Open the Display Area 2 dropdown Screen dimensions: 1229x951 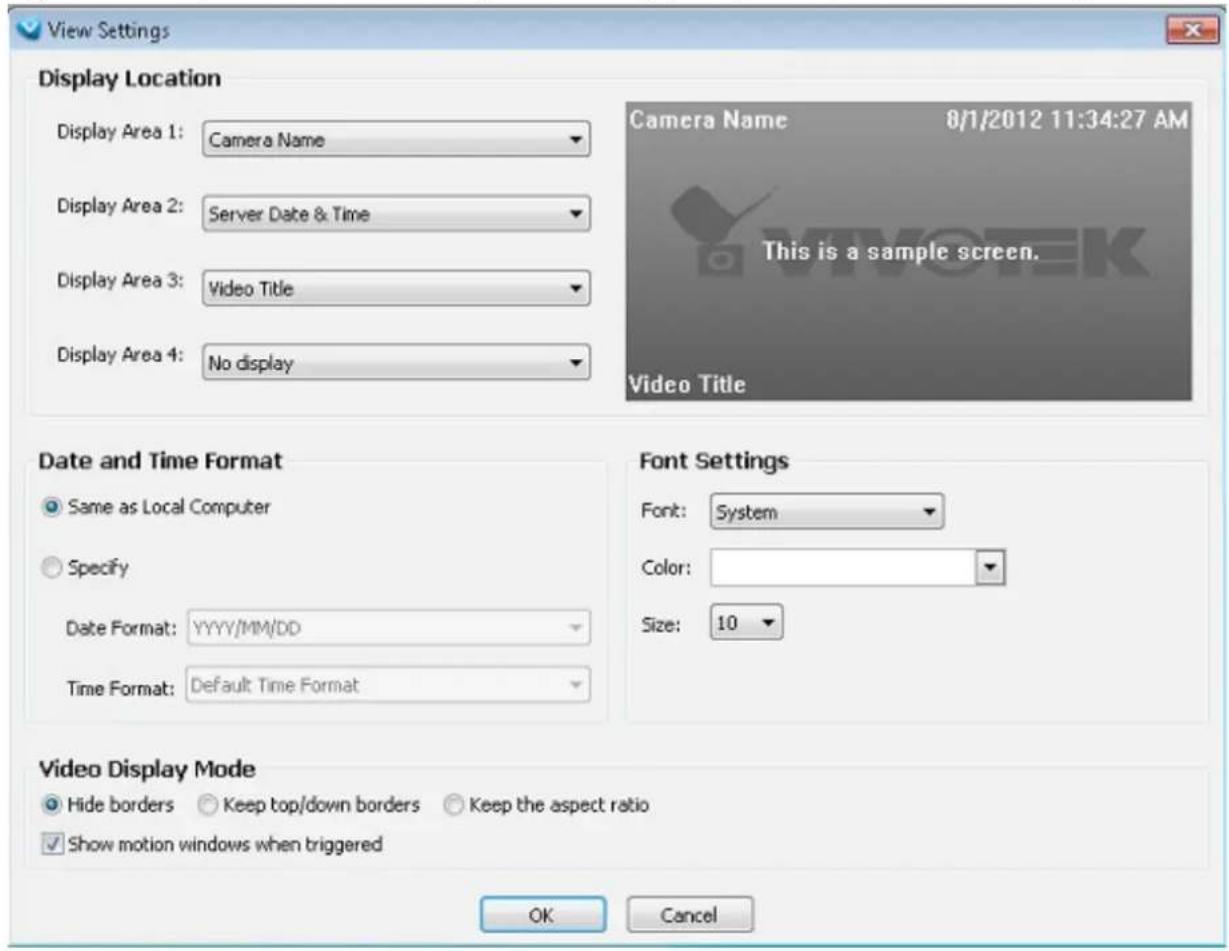point(396,214)
